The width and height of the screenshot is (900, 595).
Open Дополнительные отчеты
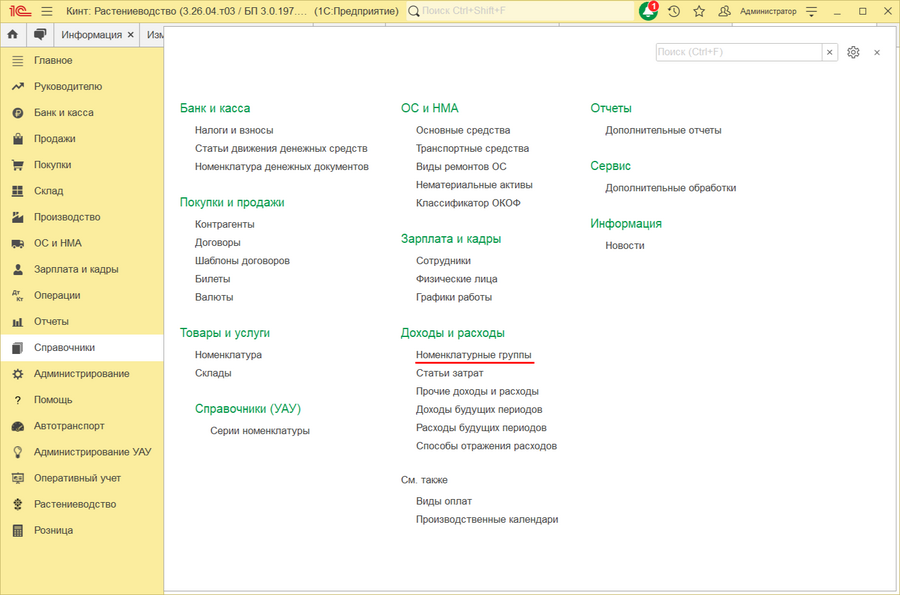663,130
